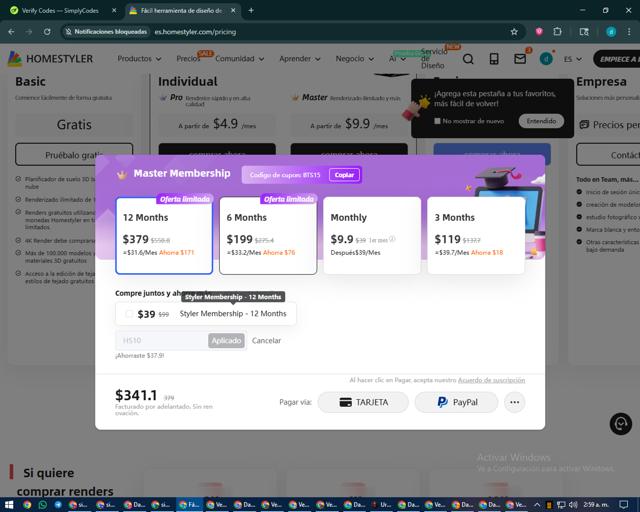The image size is (640, 512).
Task: Click the Homestyler logo icon
Action: click(15, 59)
